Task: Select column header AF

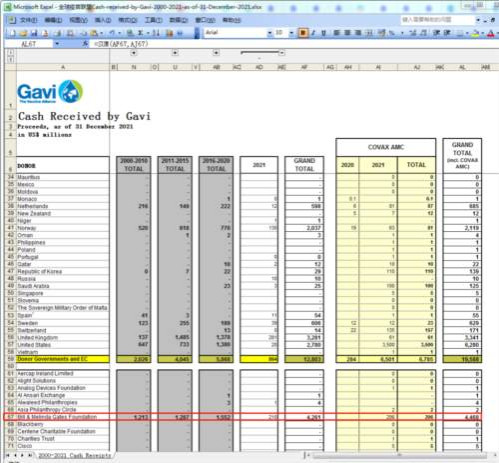Action: (304, 67)
